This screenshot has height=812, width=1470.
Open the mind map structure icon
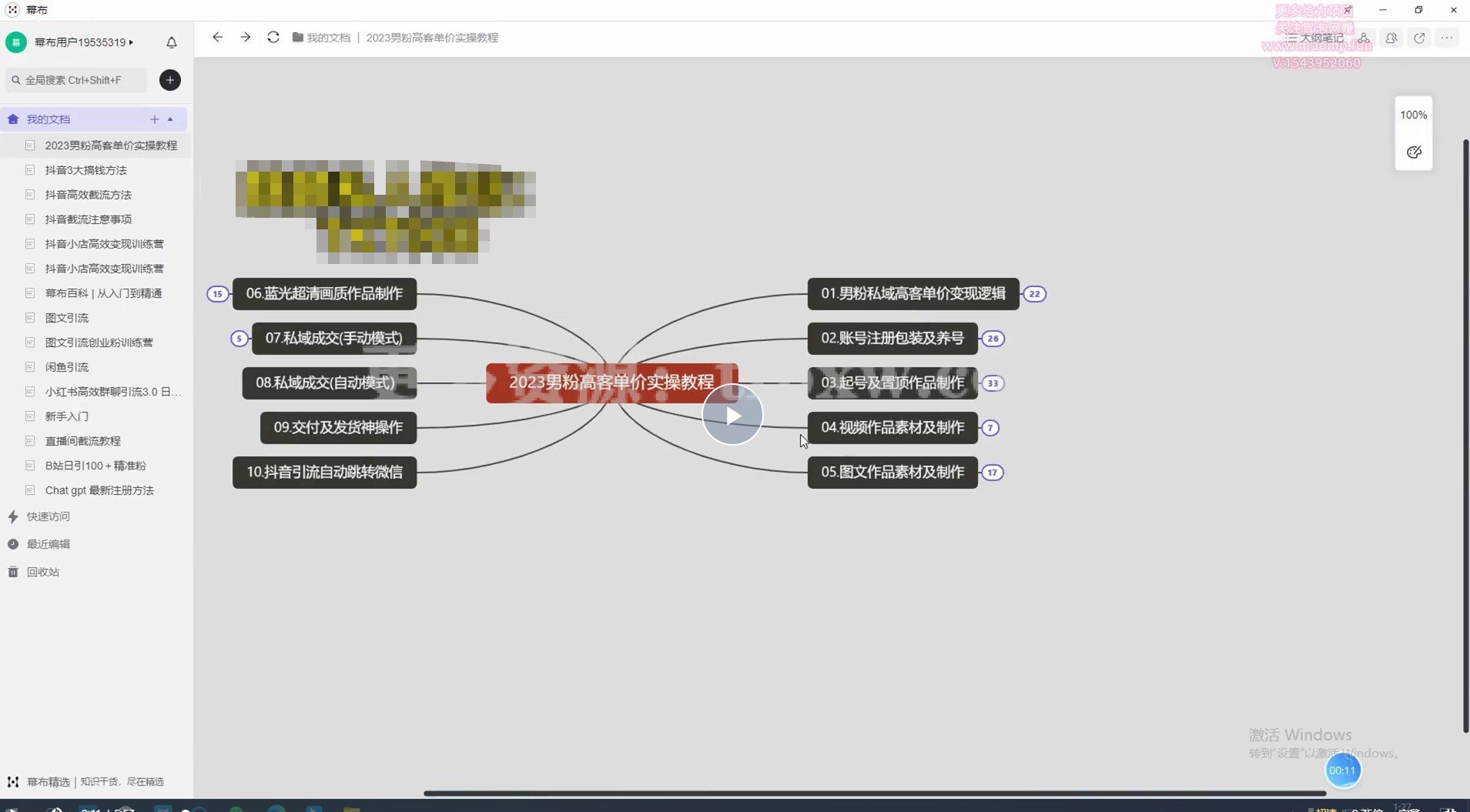click(x=1364, y=38)
